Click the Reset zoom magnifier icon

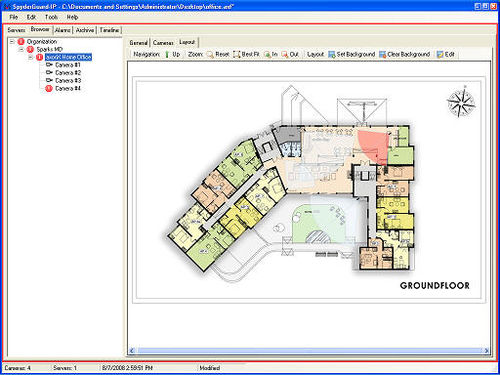210,54
